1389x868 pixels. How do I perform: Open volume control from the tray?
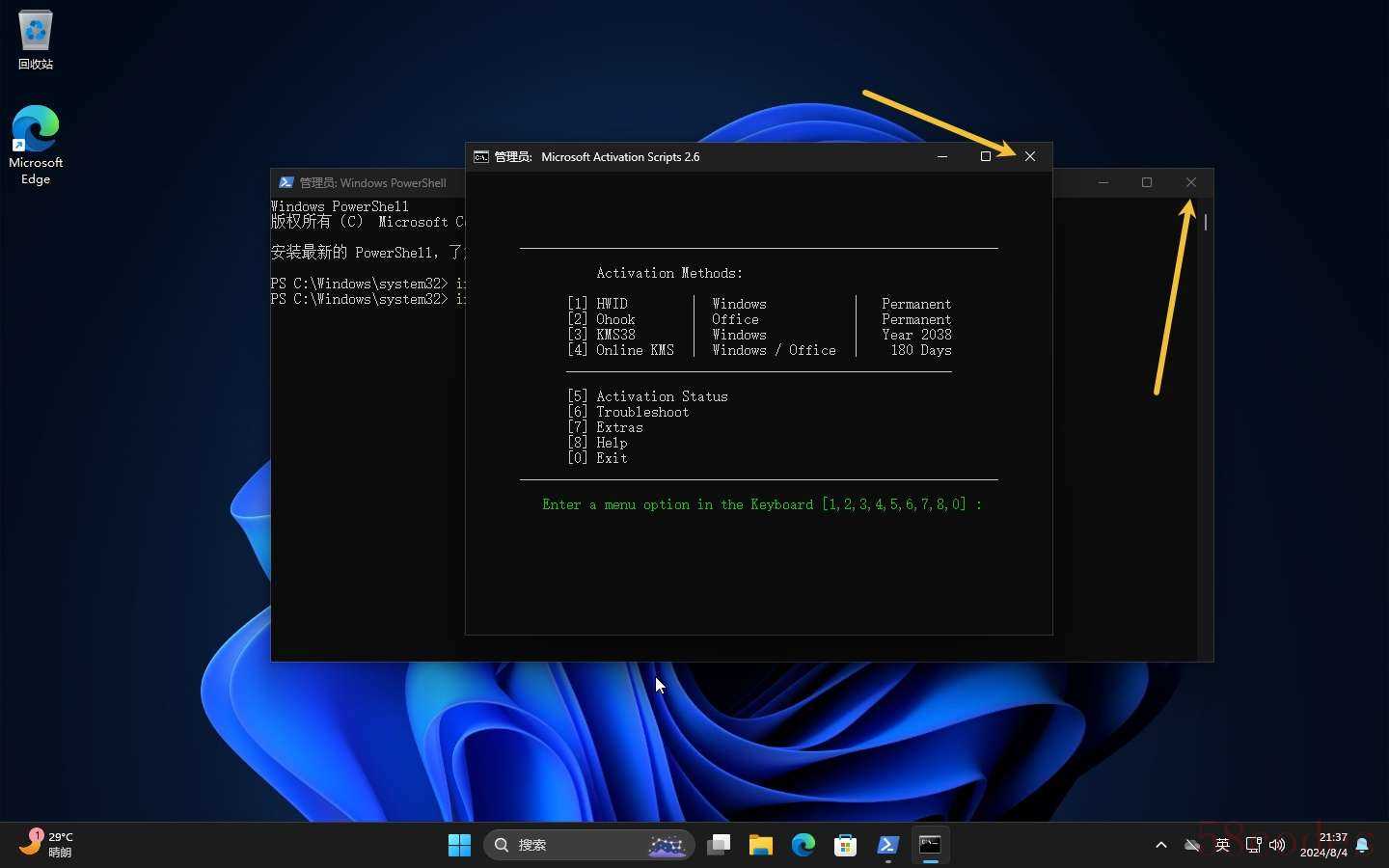point(1277,845)
